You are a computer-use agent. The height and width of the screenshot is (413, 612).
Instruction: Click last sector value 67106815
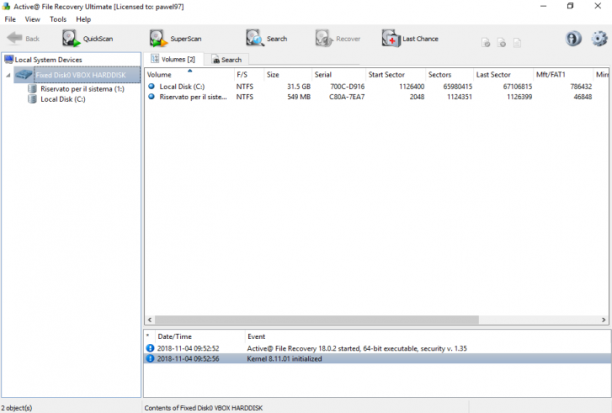click(x=517, y=86)
